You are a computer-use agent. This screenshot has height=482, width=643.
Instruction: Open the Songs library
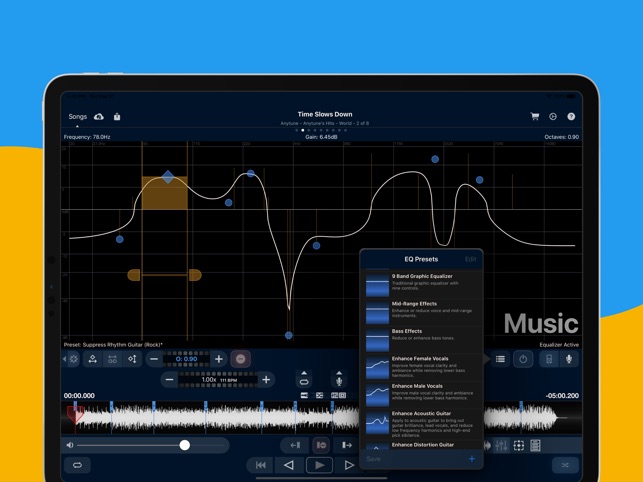[78, 117]
